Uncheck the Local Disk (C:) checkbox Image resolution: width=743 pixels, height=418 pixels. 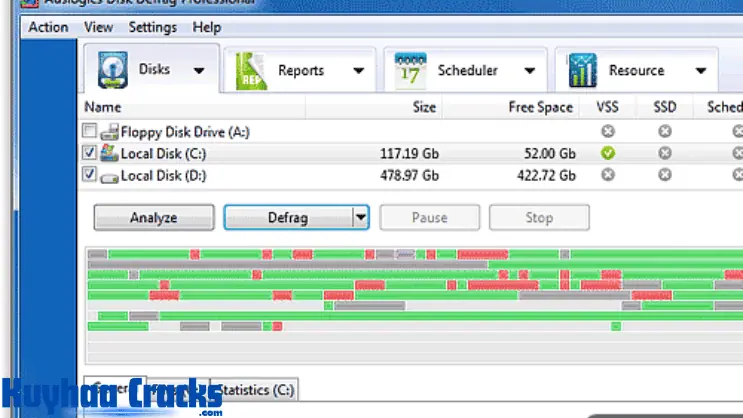(91, 153)
